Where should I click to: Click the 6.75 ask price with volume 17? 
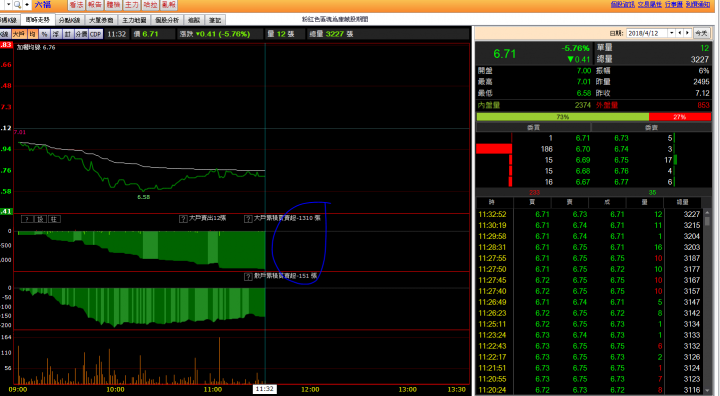click(621, 160)
